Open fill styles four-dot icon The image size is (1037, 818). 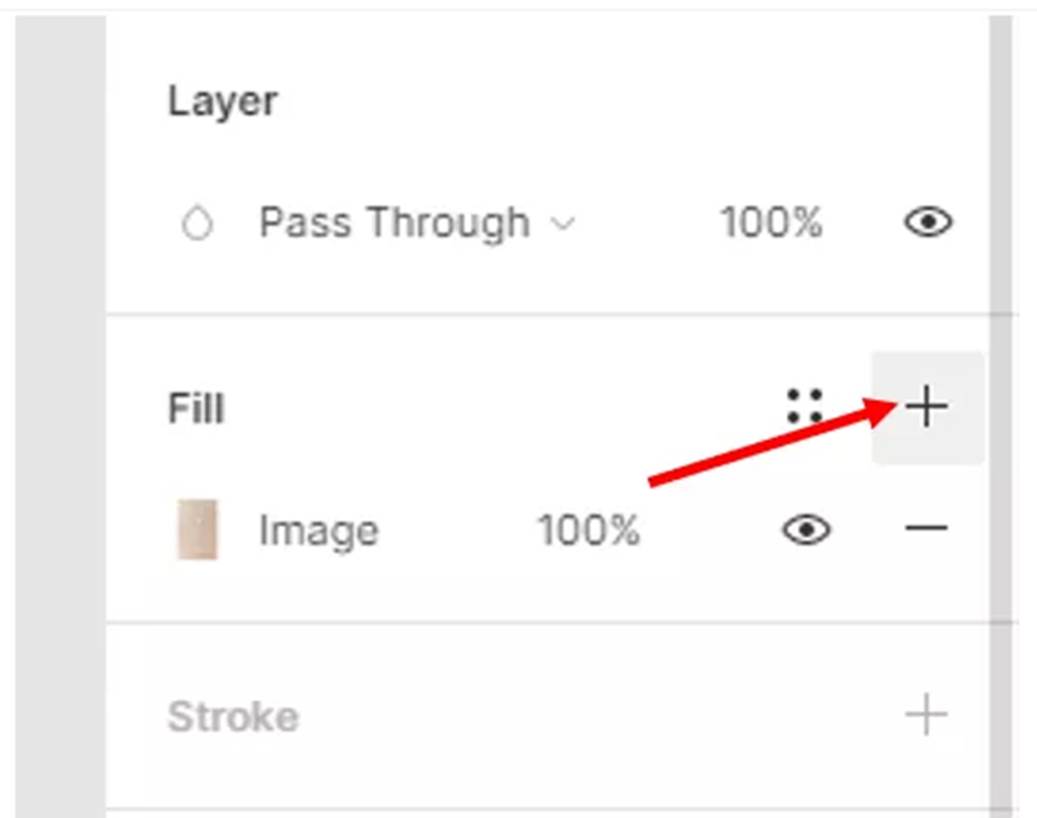804,407
